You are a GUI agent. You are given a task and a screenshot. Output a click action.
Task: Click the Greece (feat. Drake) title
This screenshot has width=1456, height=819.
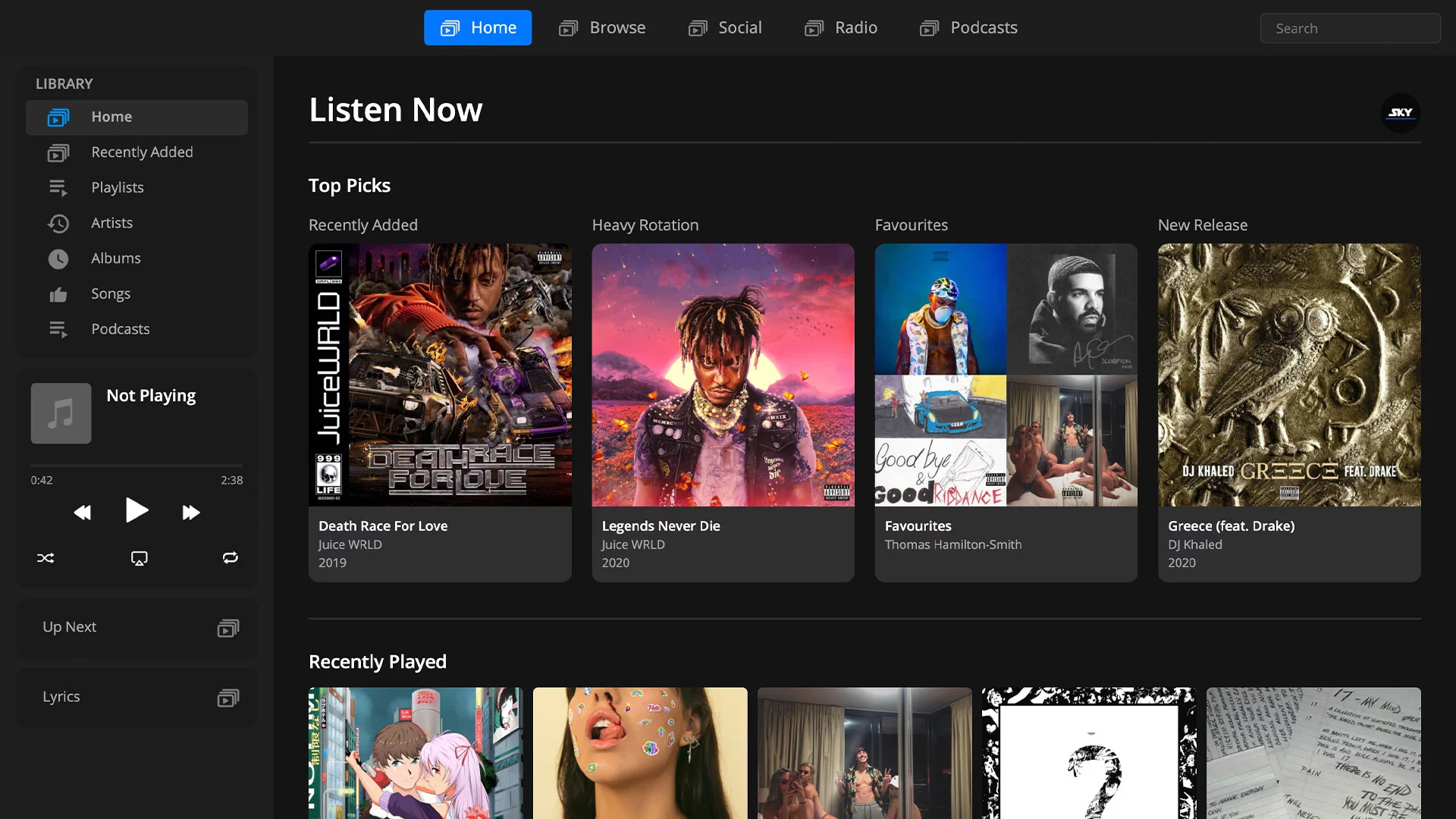click(x=1232, y=526)
